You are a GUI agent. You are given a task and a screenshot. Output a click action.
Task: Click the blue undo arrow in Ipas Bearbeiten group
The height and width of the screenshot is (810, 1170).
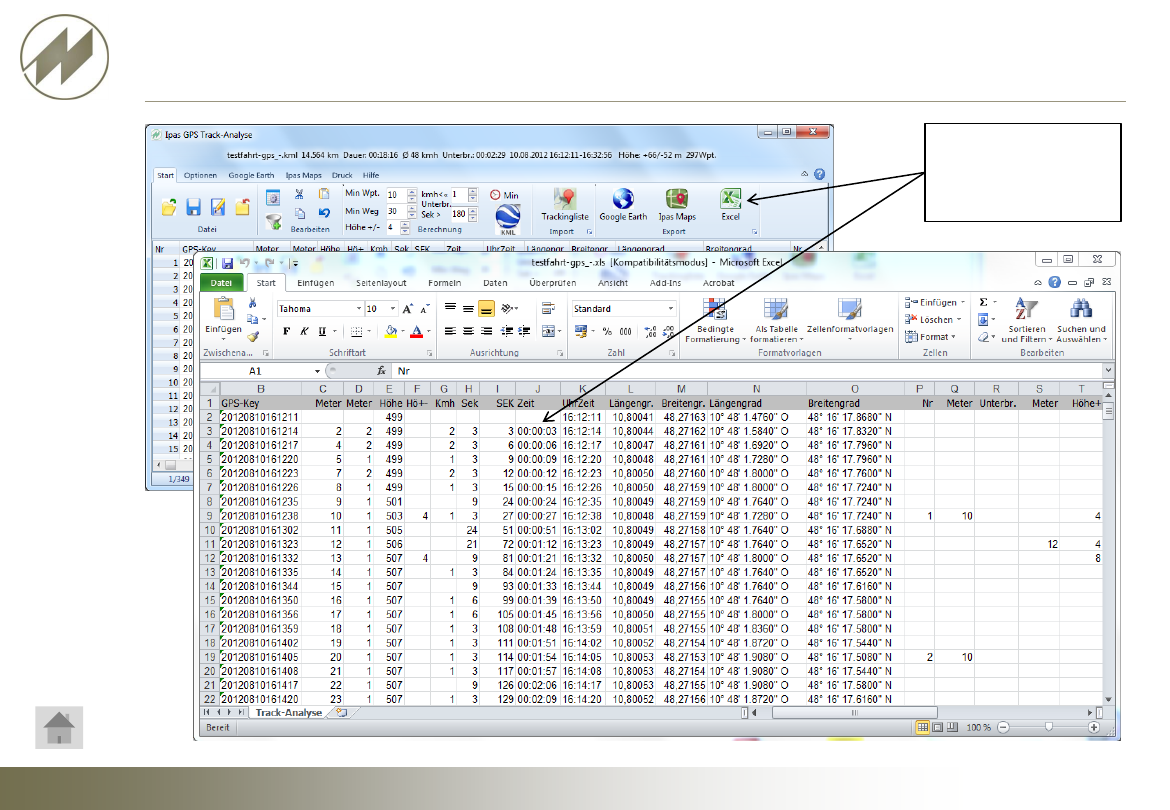point(324,213)
